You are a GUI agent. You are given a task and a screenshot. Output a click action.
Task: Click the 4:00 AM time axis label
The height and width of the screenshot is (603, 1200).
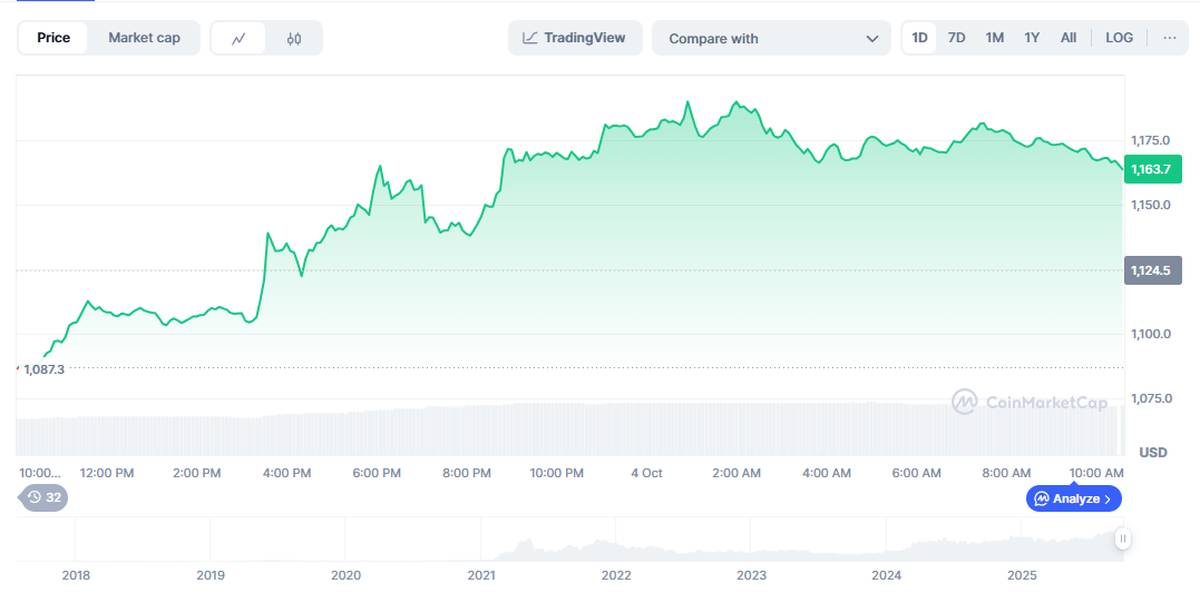827,472
